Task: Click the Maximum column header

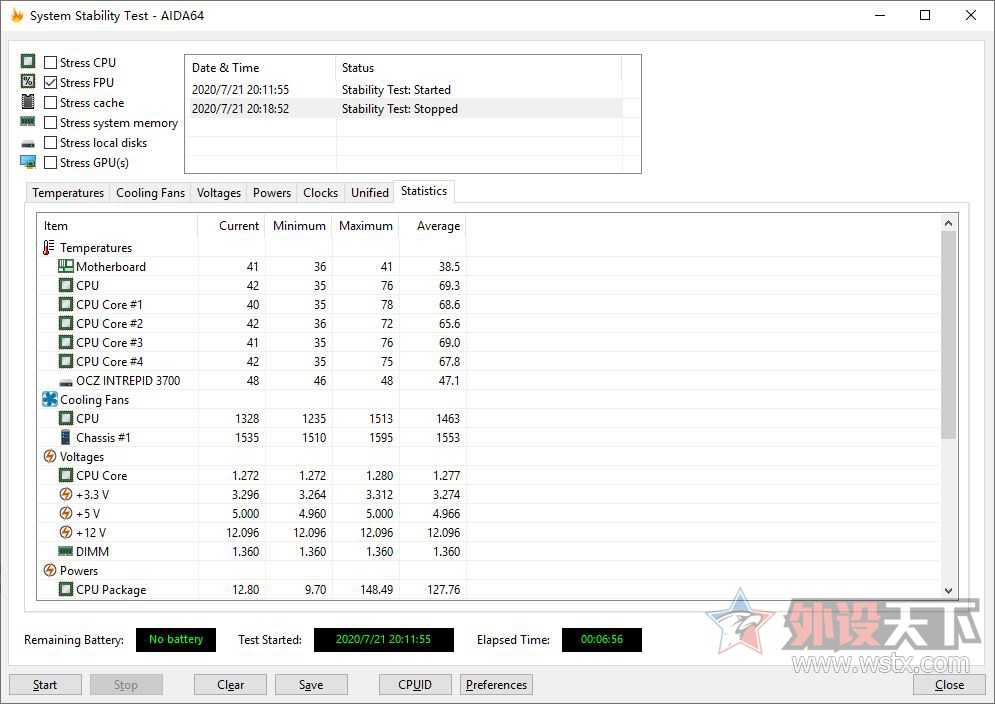Action: (x=366, y=226)
